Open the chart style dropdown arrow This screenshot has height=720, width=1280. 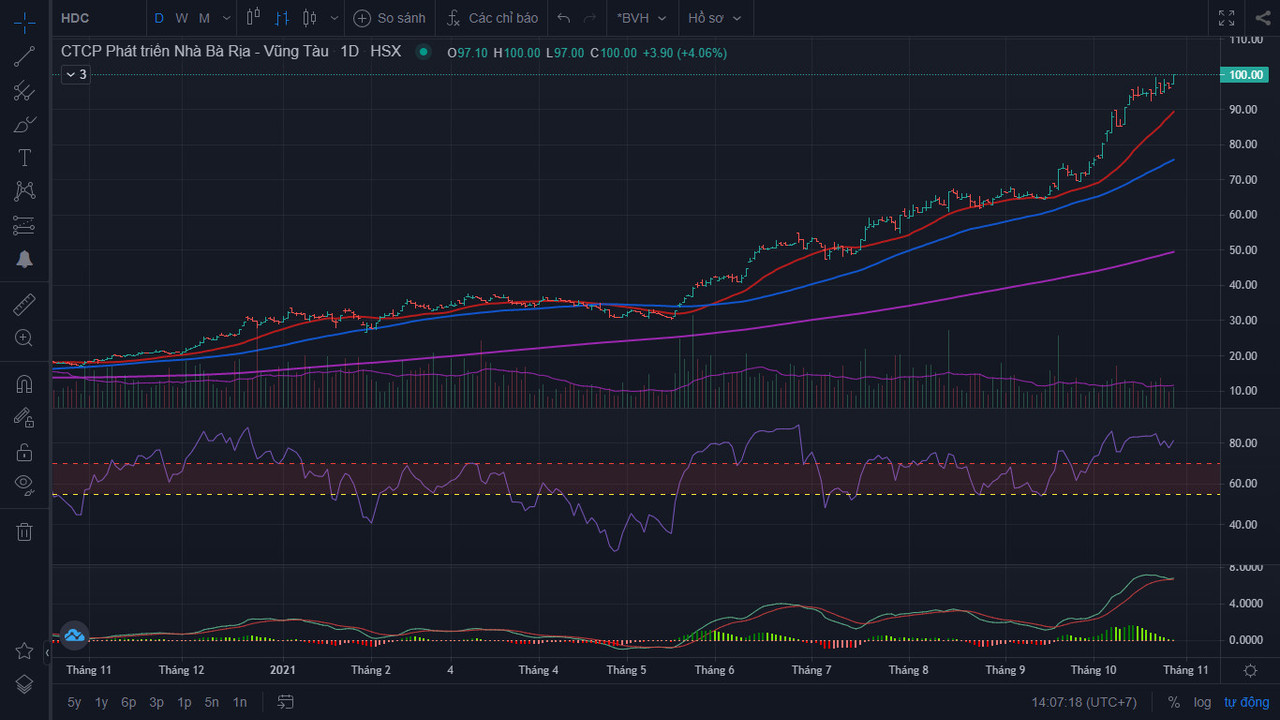point(334,18)
